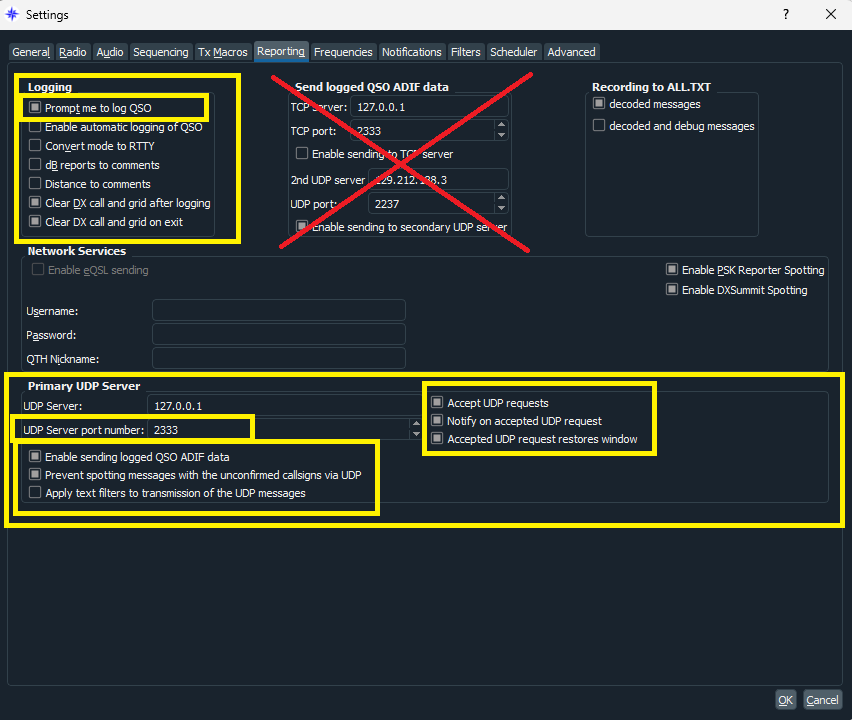This screenshot has width=852, height=720.
Task: Increment UDP Server port number spinner
Action: pos(416,425)
